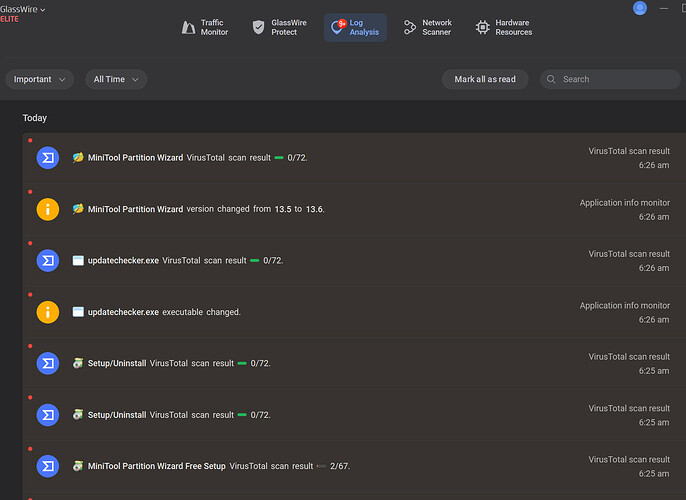Screen dimensions: 686x500
Task: Click into the Search field
Action: click(610, 79)
